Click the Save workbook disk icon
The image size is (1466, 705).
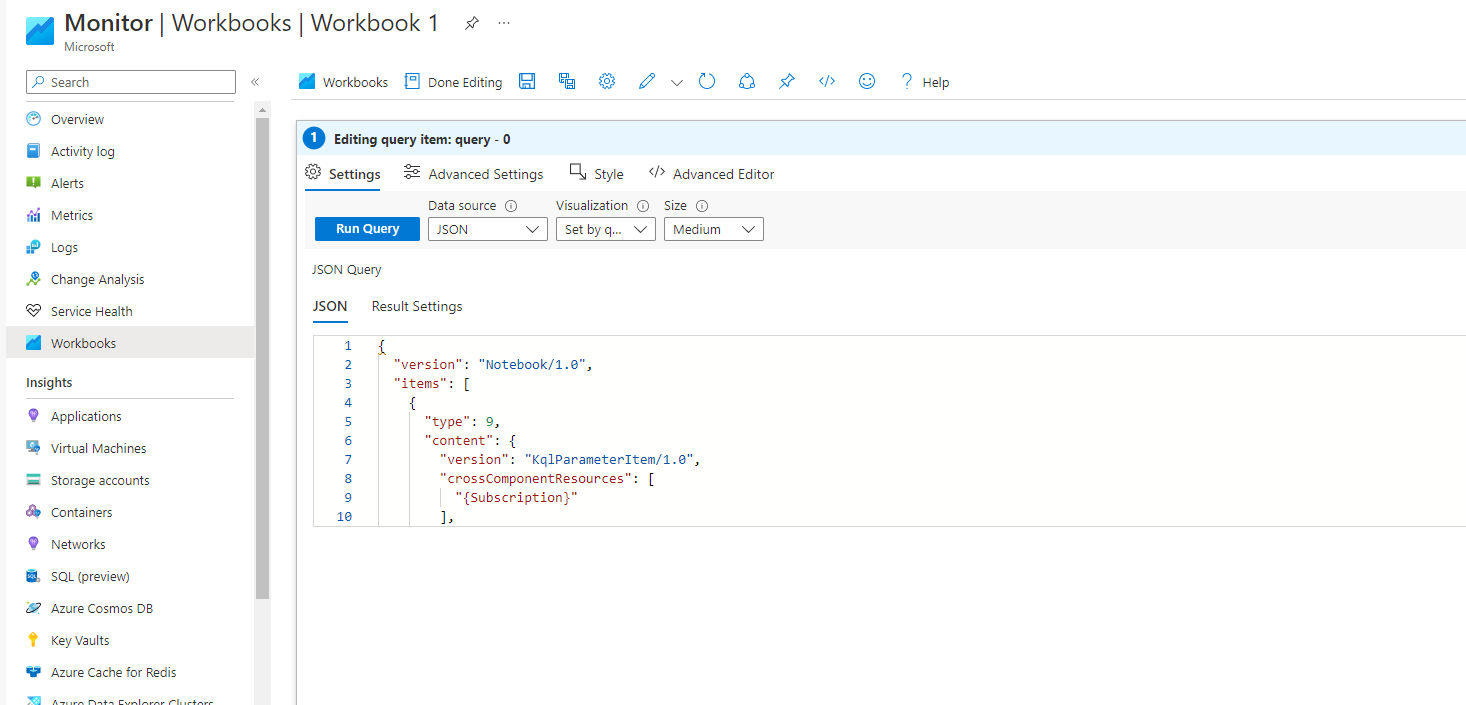click(527, 82)
